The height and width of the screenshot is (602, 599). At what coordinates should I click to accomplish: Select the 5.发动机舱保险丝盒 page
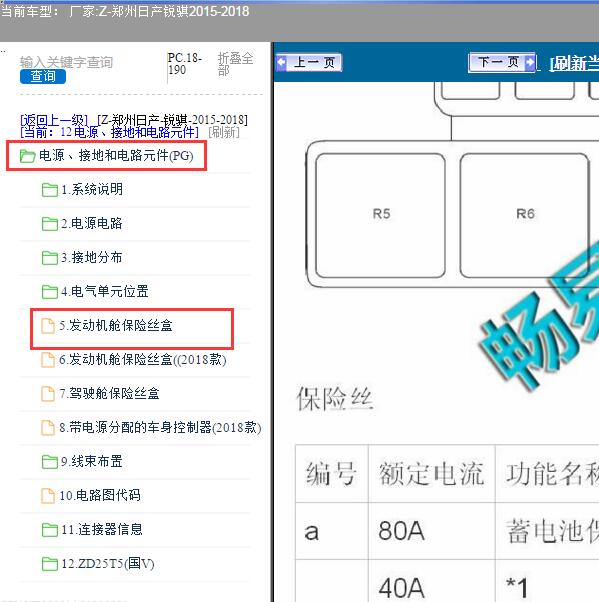pos(116,326)
